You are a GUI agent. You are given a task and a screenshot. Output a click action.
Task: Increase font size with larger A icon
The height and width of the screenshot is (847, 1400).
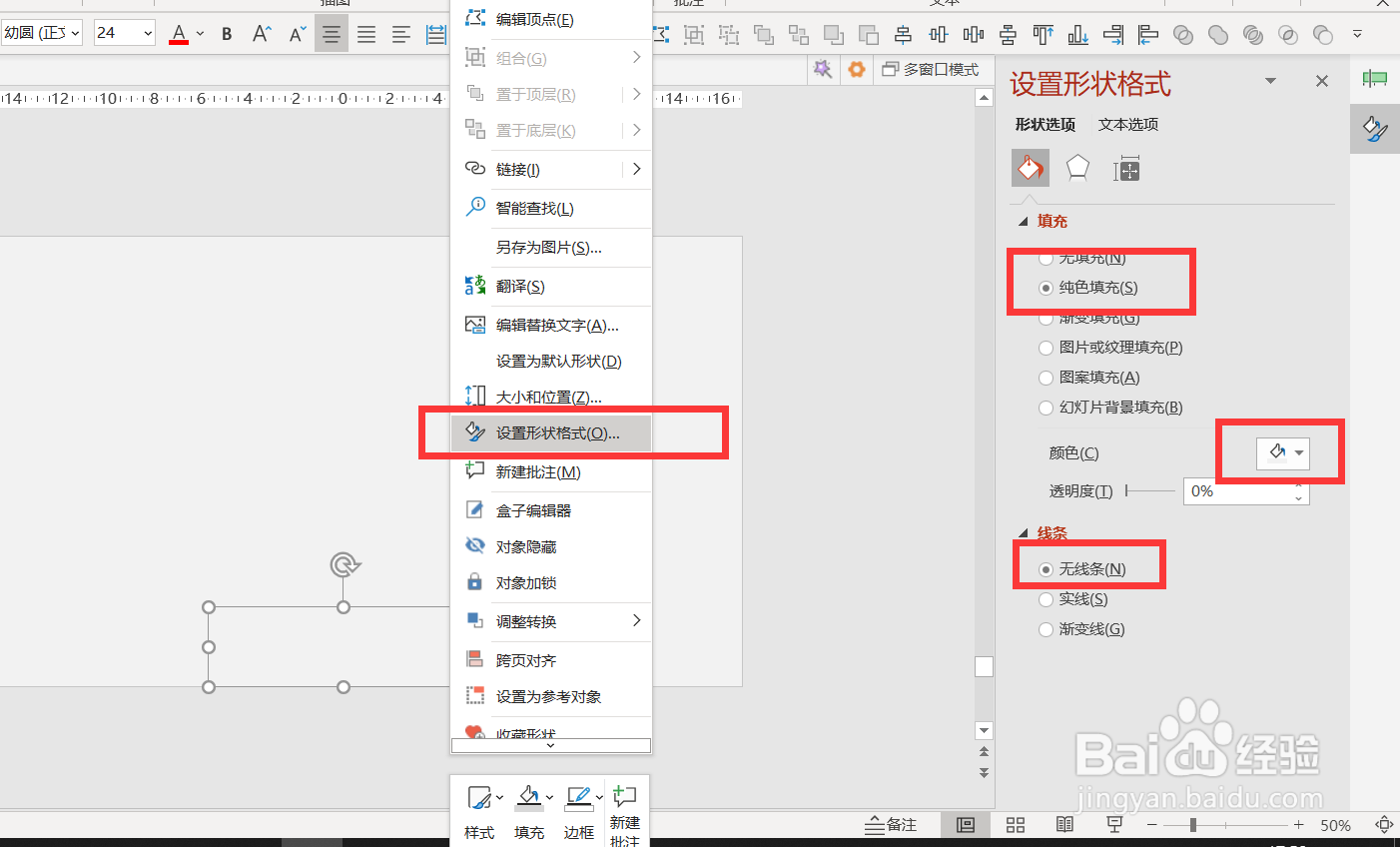[x=262, y=34]
